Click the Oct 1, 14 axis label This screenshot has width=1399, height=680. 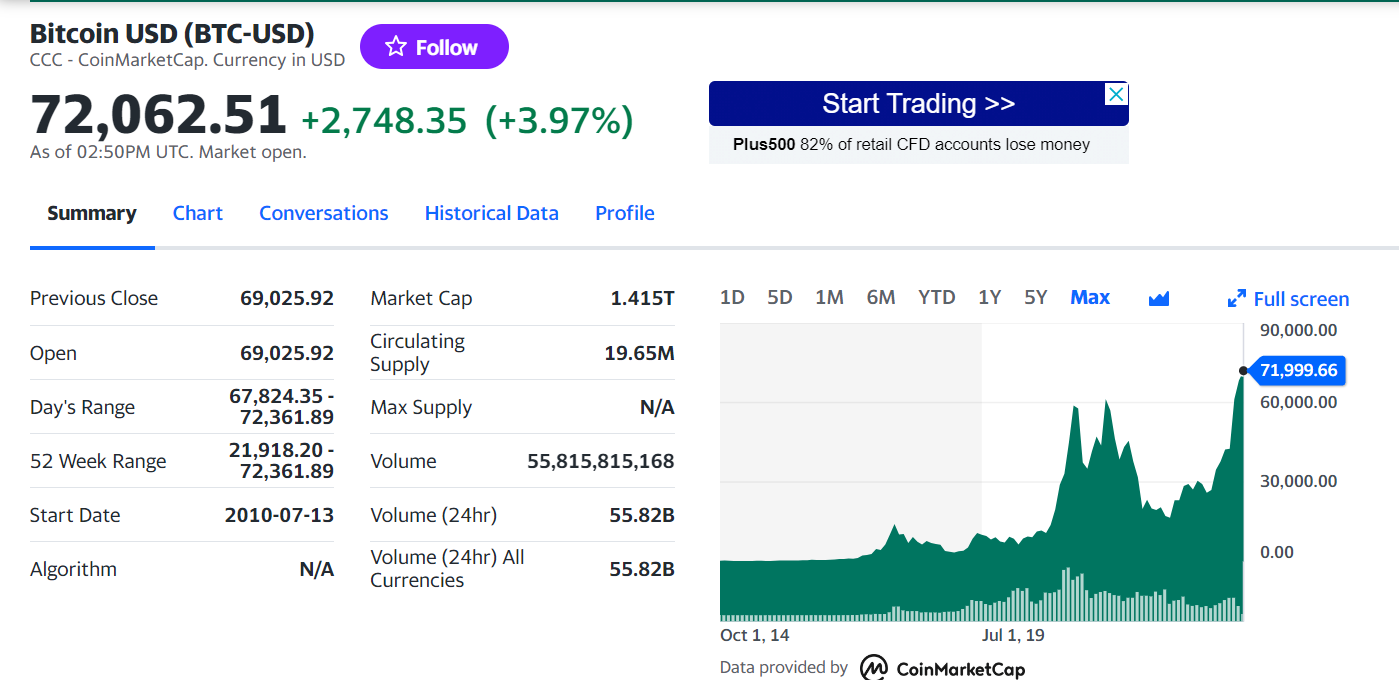point(754,635)
